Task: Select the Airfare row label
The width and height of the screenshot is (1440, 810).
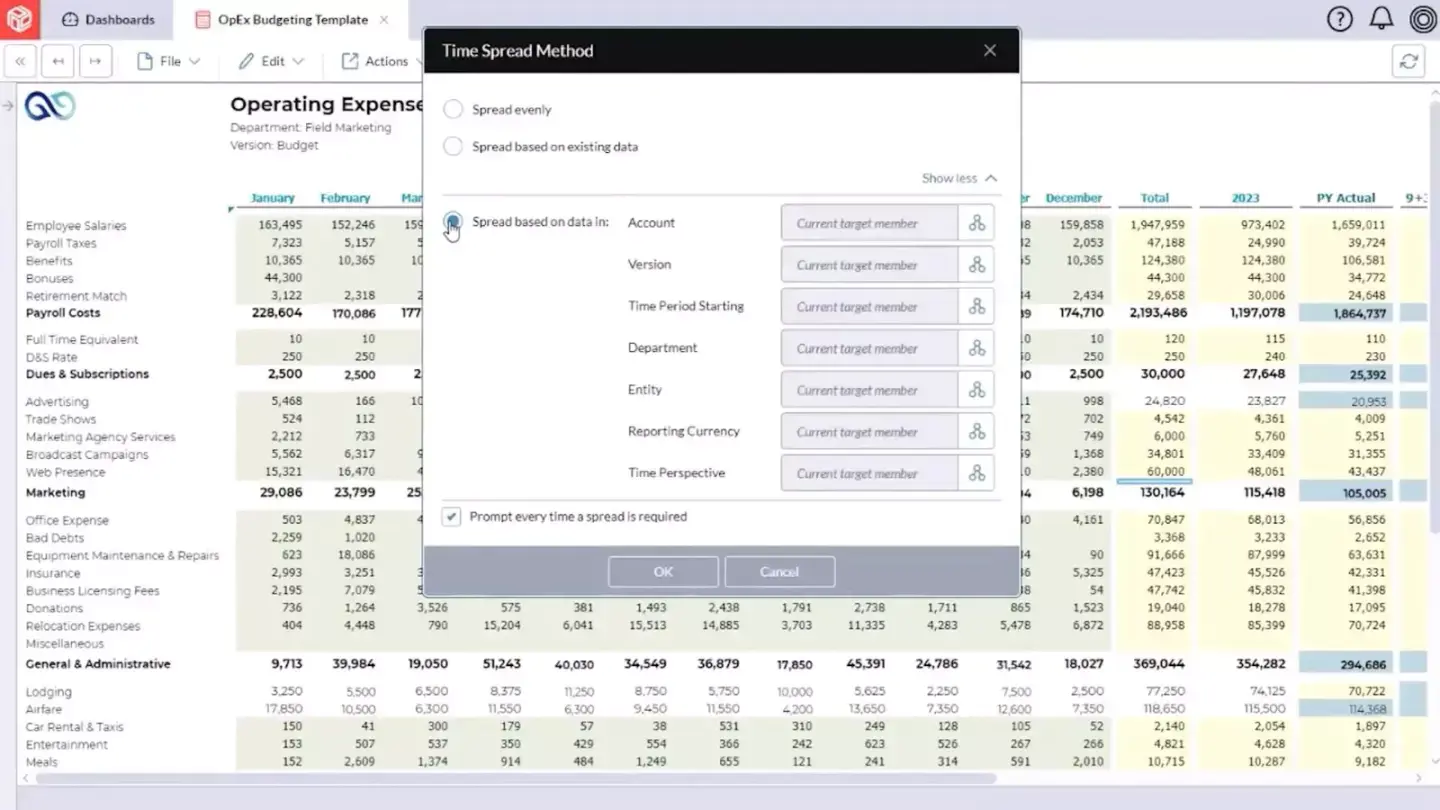Action: pyautogui.click(x=44, y=709)
